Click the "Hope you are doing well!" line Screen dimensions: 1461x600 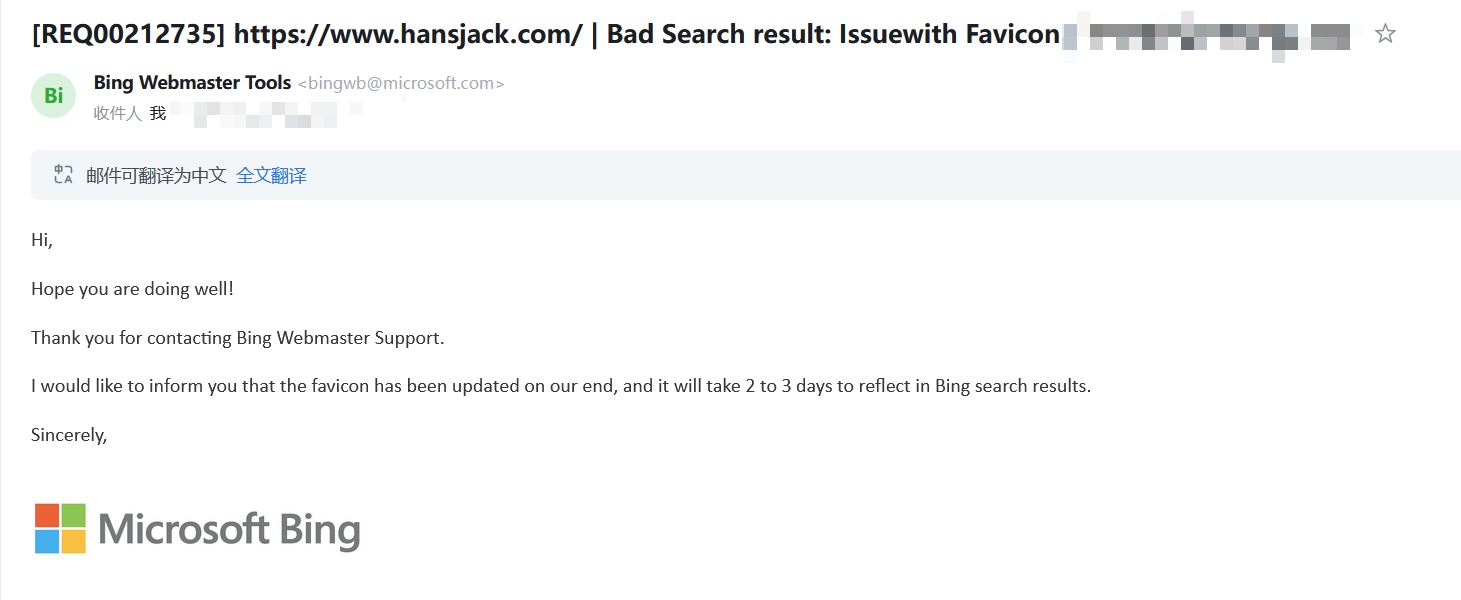132,289
